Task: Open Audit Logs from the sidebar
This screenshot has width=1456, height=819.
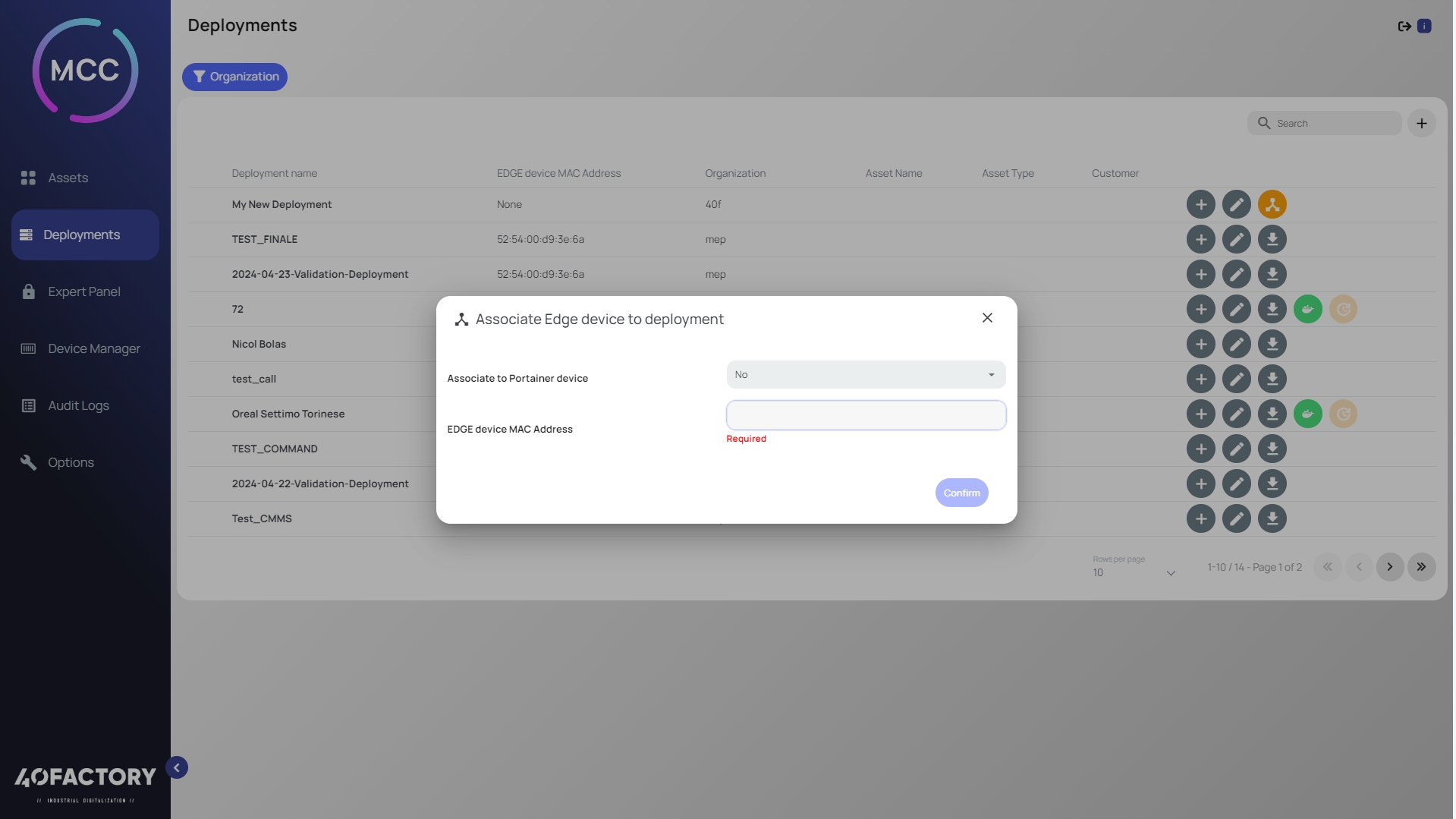Action: tap(78, 405)
